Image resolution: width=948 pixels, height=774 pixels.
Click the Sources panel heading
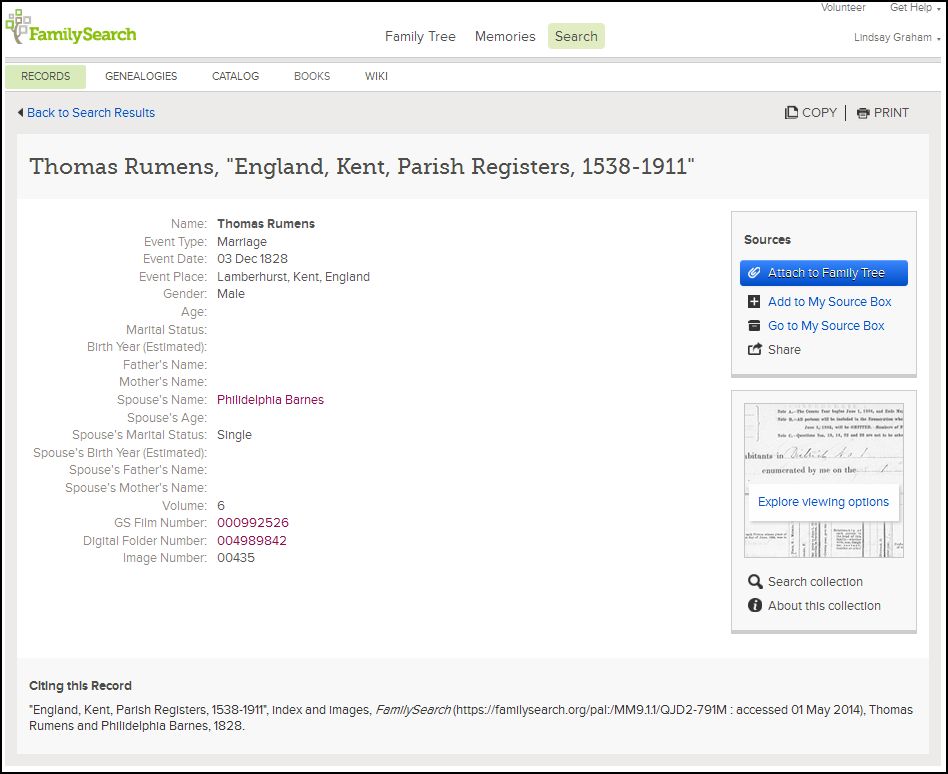[x=767, y=239]
